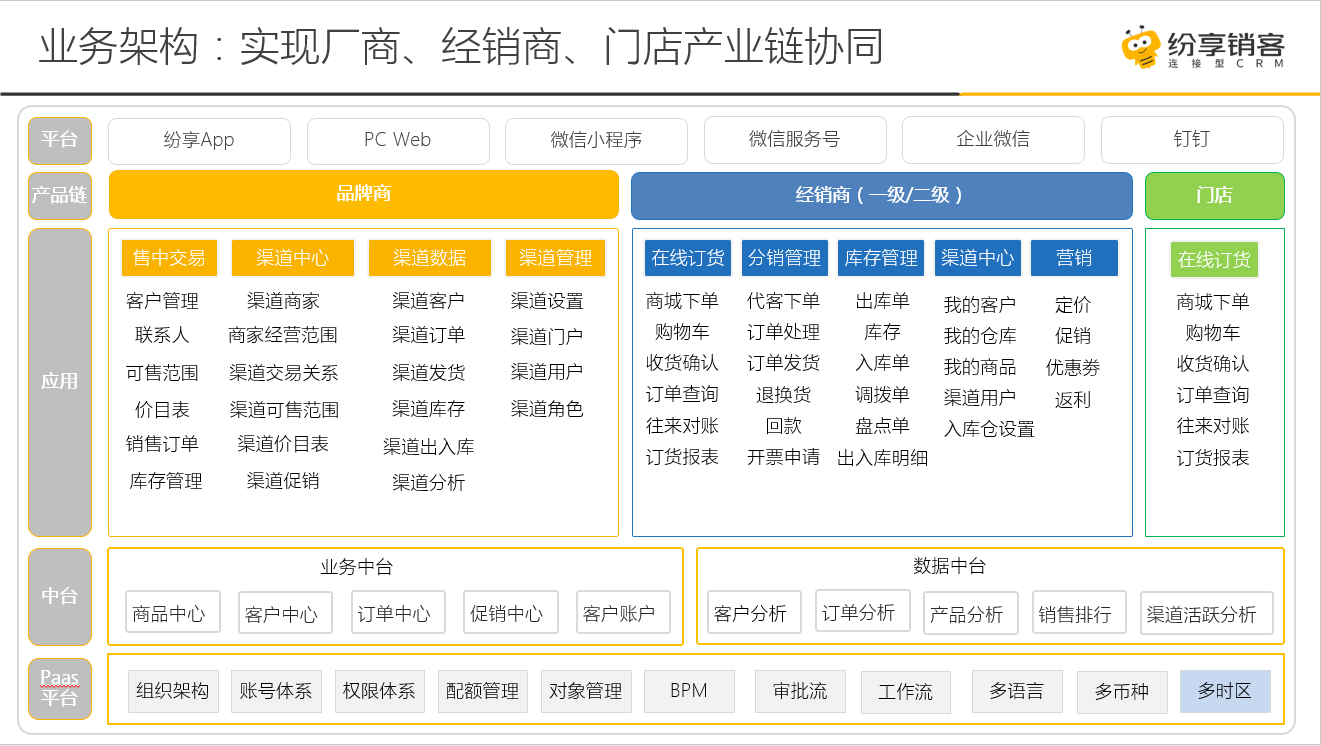Click 审批流 box in Paas平台
The height and width of the screenshot is (746, 1321).
[x=800, y=691]
